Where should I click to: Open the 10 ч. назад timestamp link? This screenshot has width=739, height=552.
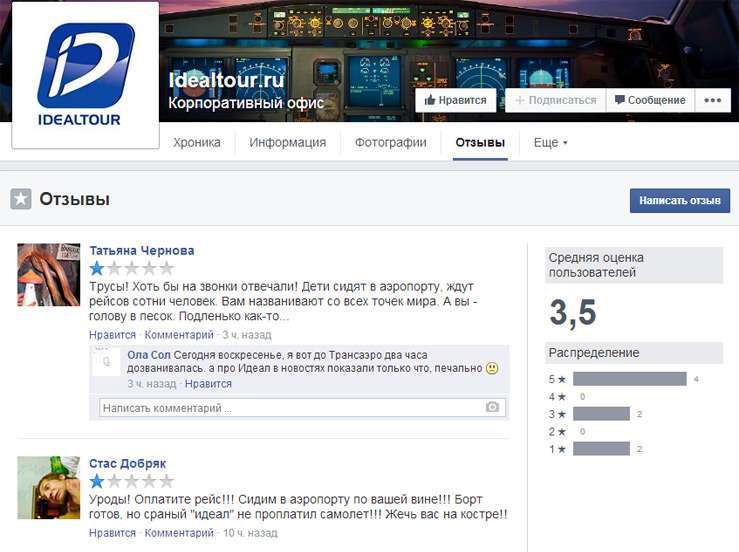[250, 533]
